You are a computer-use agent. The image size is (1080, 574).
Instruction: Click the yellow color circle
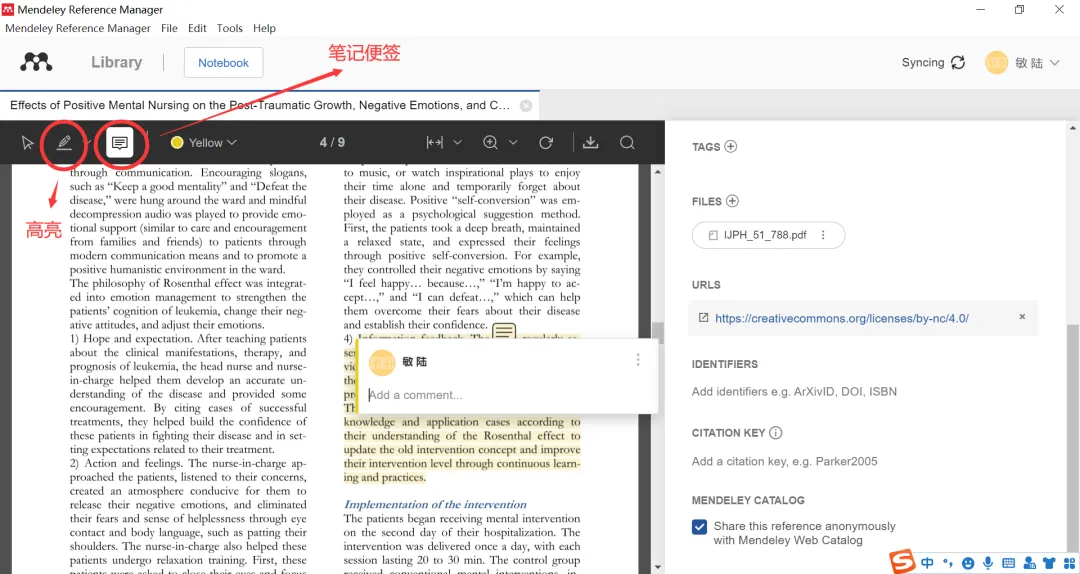(x=177, y=143)
